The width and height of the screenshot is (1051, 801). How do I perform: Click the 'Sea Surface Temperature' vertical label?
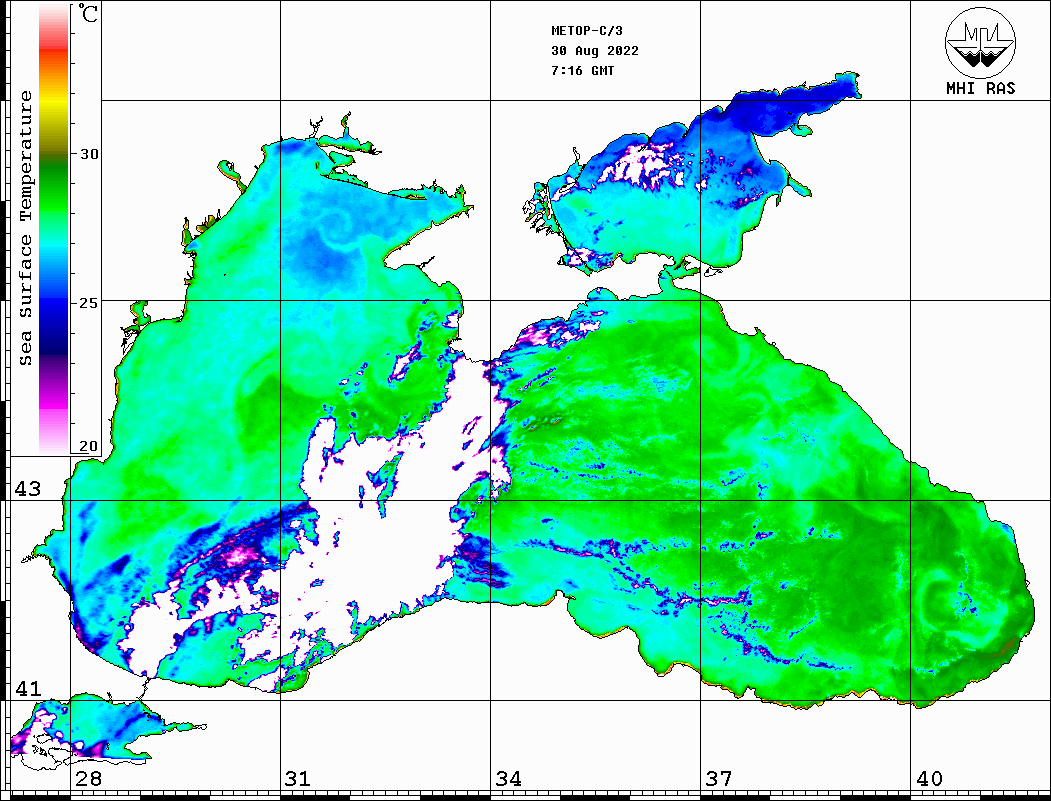click(25, 228)
